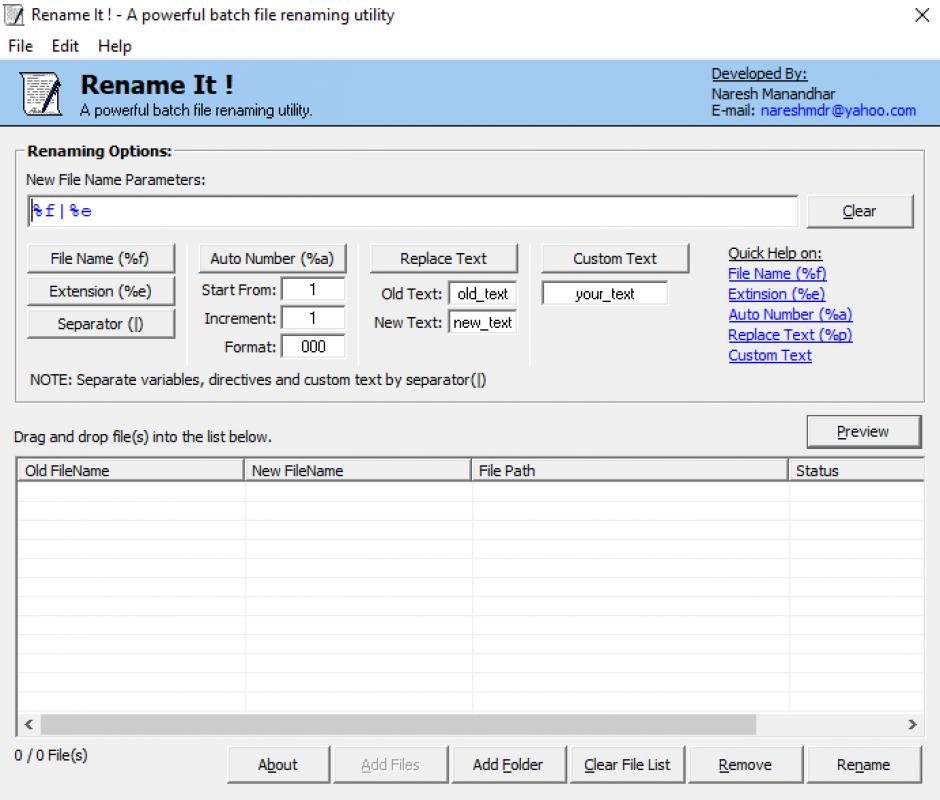Click the right arrow of the horizontal scrollbar

[912, 724]
